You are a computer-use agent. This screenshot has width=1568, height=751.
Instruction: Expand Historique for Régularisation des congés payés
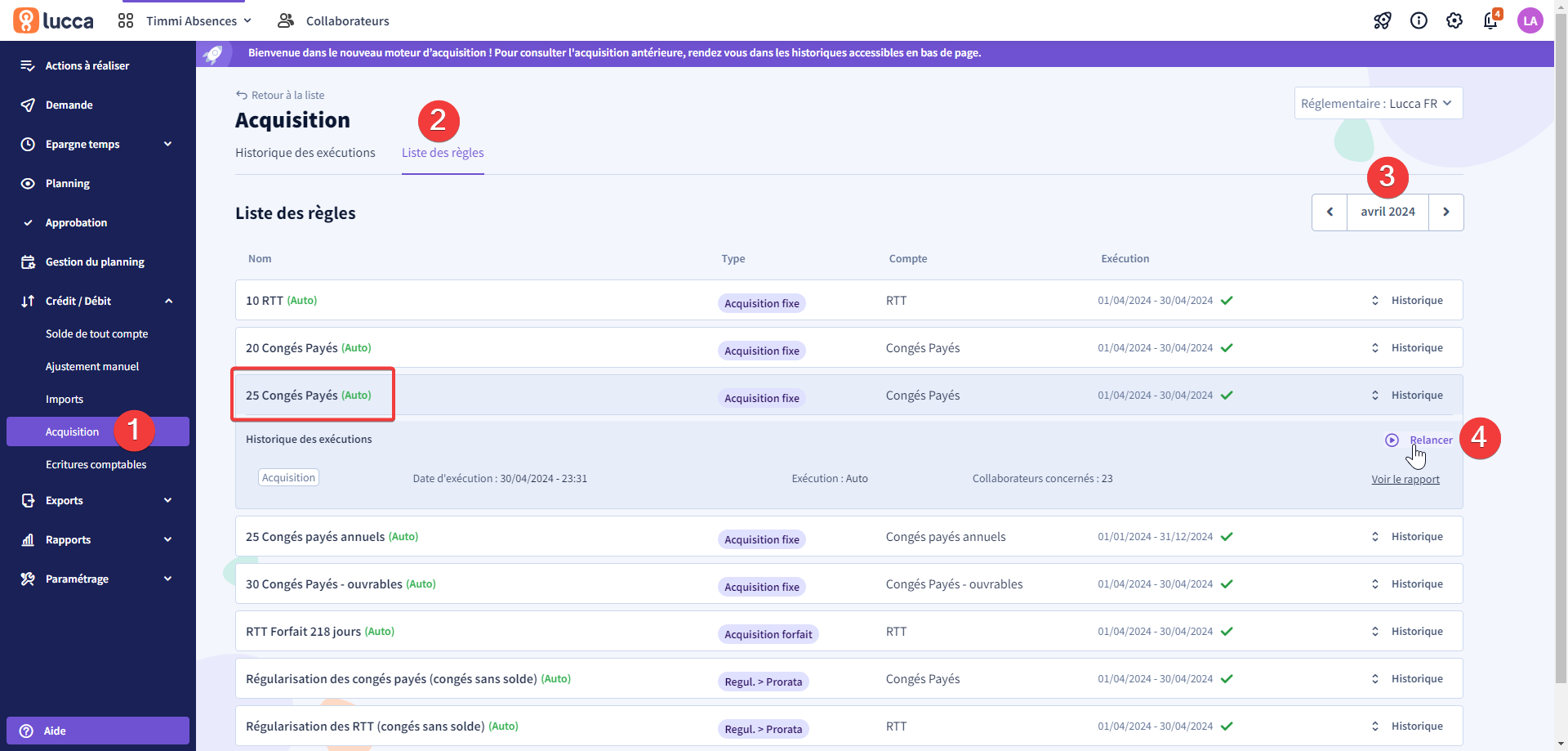tap(1407, 678)
